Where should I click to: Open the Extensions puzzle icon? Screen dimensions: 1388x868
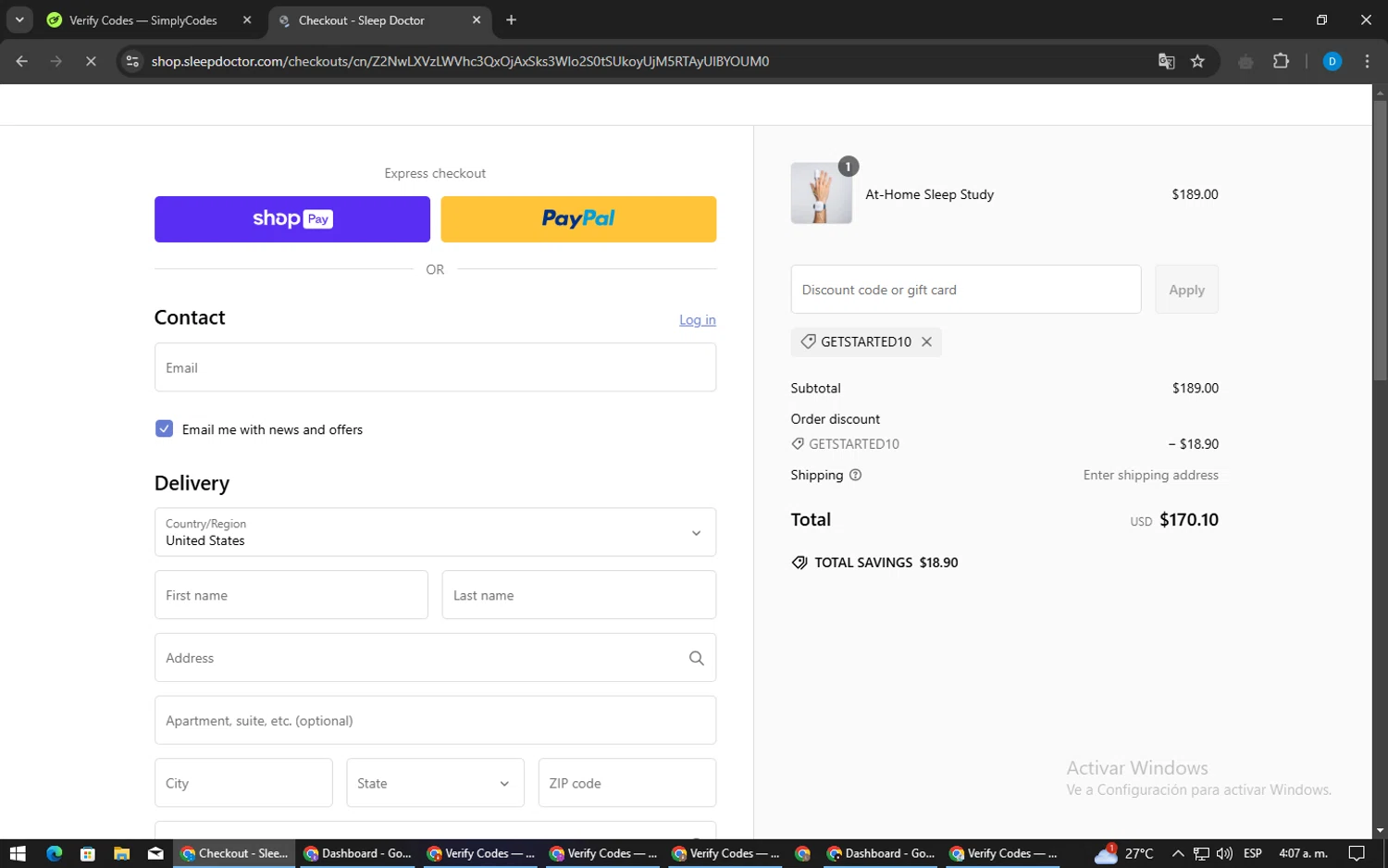pyautogui.click(x=1281, y=61)
